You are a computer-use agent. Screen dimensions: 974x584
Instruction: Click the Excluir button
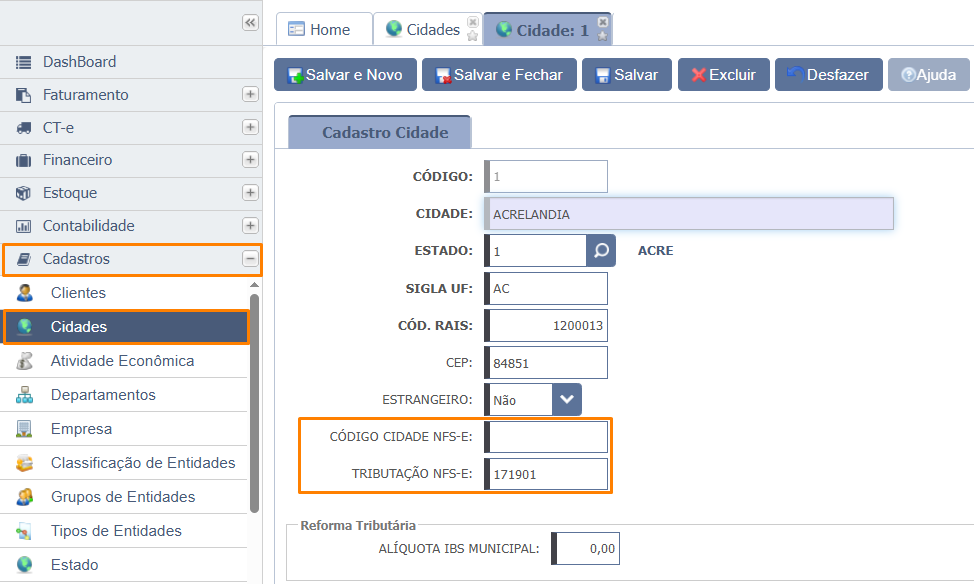pyautogui.click(x=724, y=75)
